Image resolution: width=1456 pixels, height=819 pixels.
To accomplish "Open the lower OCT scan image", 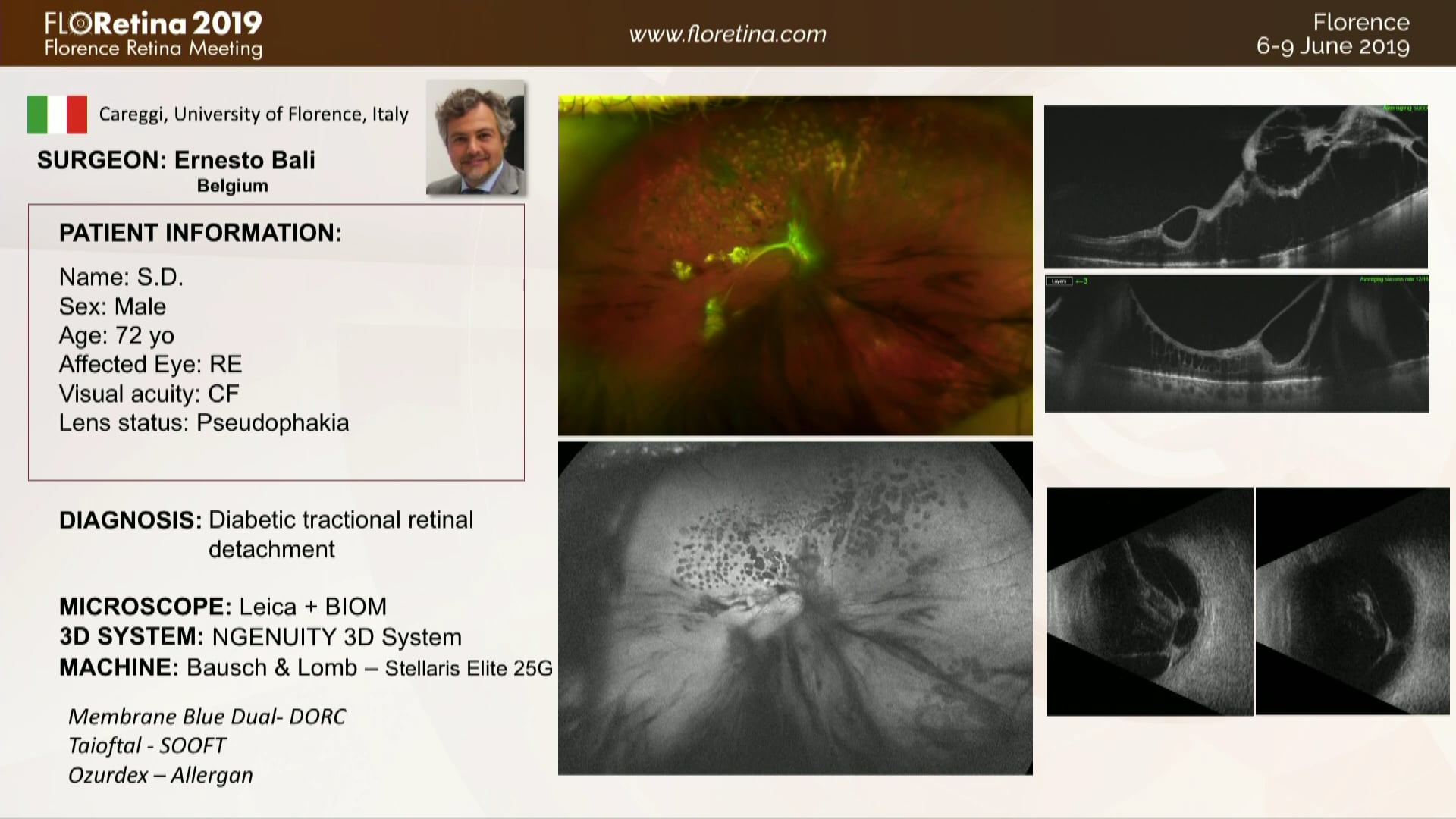I will point(1237,344).
